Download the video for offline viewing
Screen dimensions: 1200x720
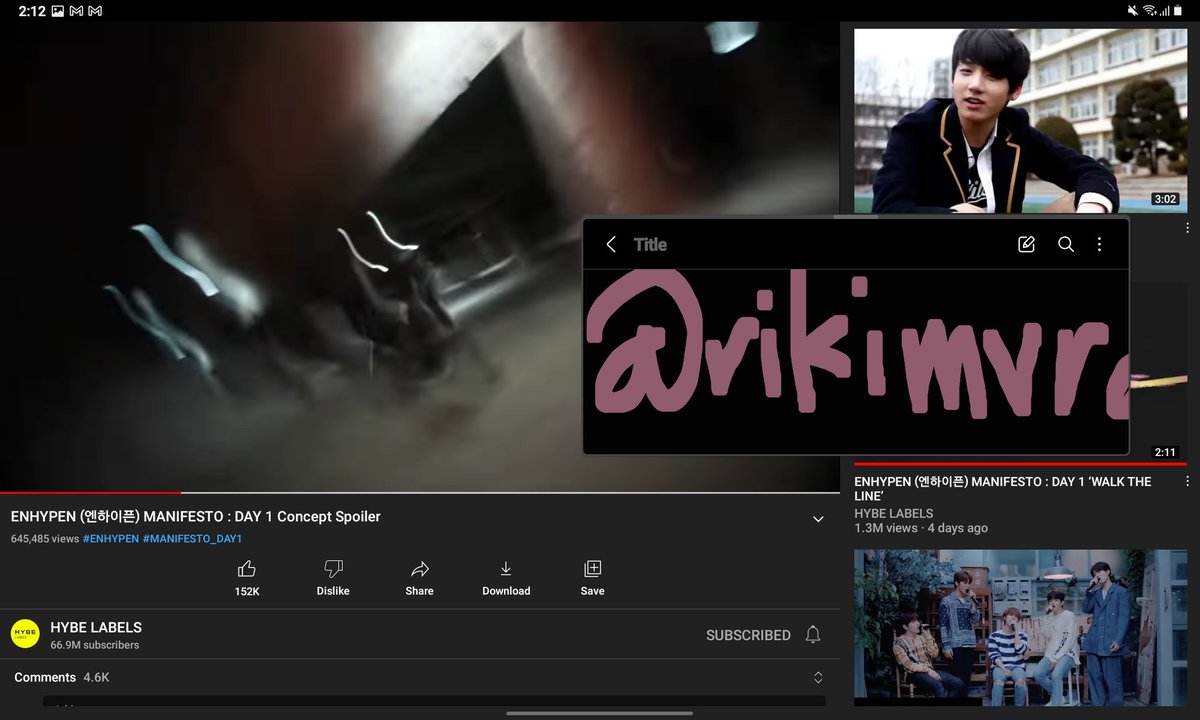[x=506, y=569]
